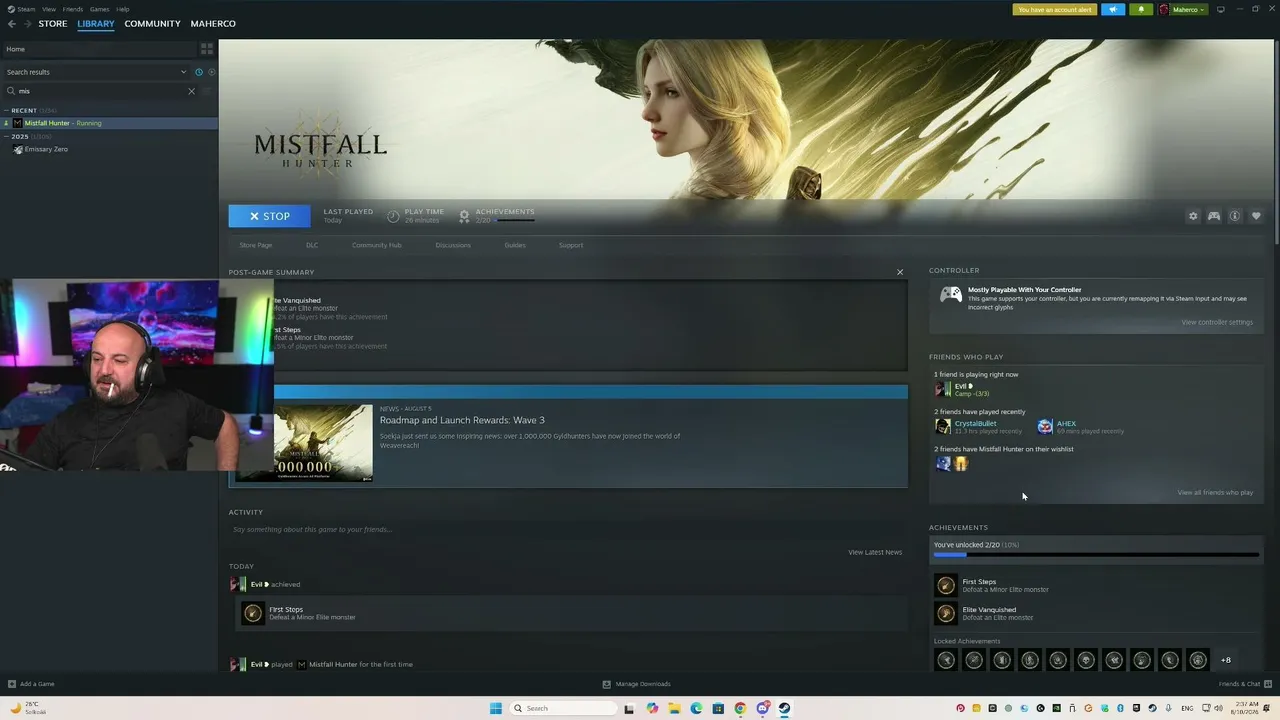1280x720 pixels.
Task: Toggle the ready-to-play filter icon
Action: (211, 72)
